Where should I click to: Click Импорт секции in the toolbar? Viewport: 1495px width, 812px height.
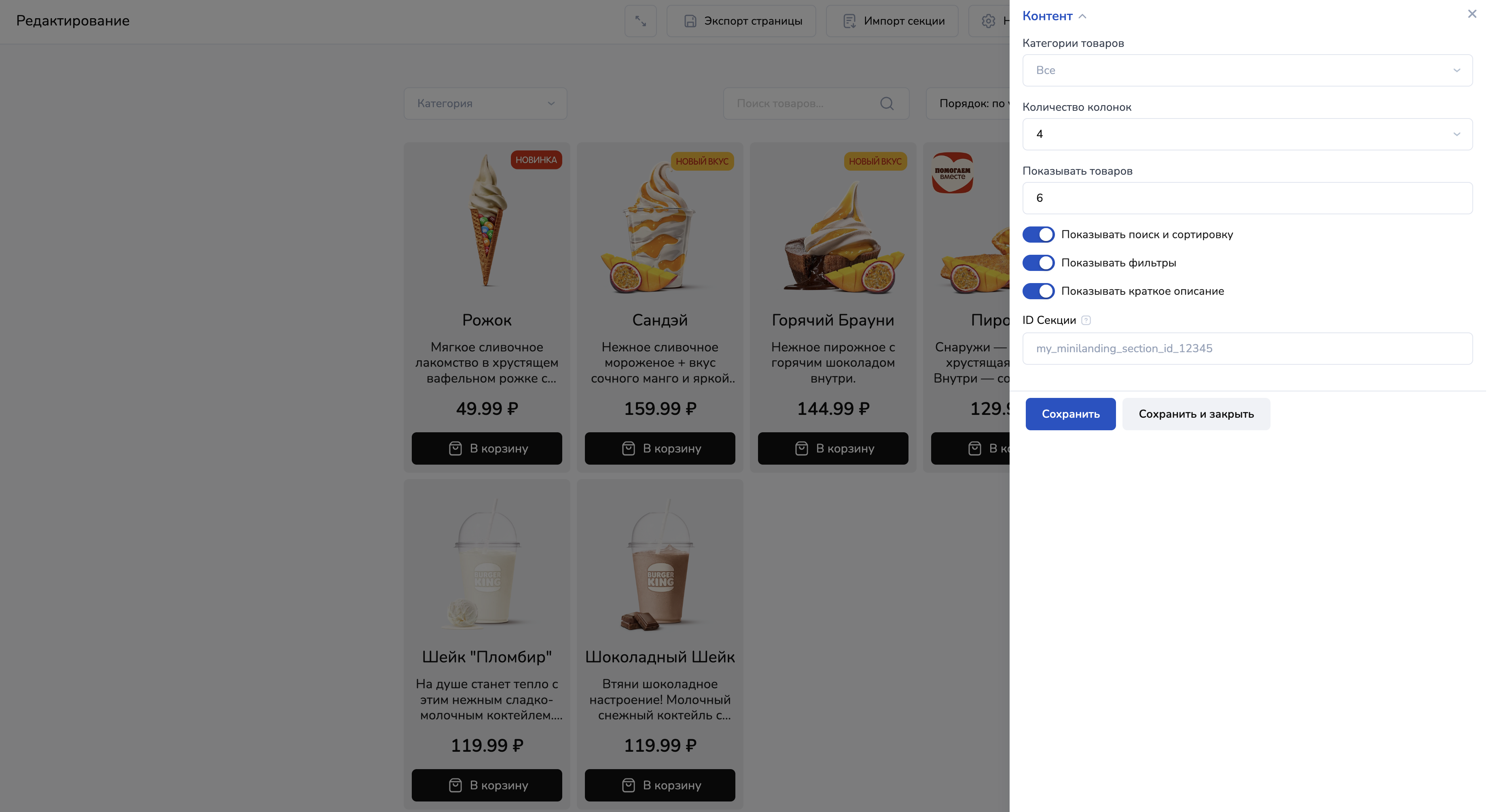pos(892,21)
